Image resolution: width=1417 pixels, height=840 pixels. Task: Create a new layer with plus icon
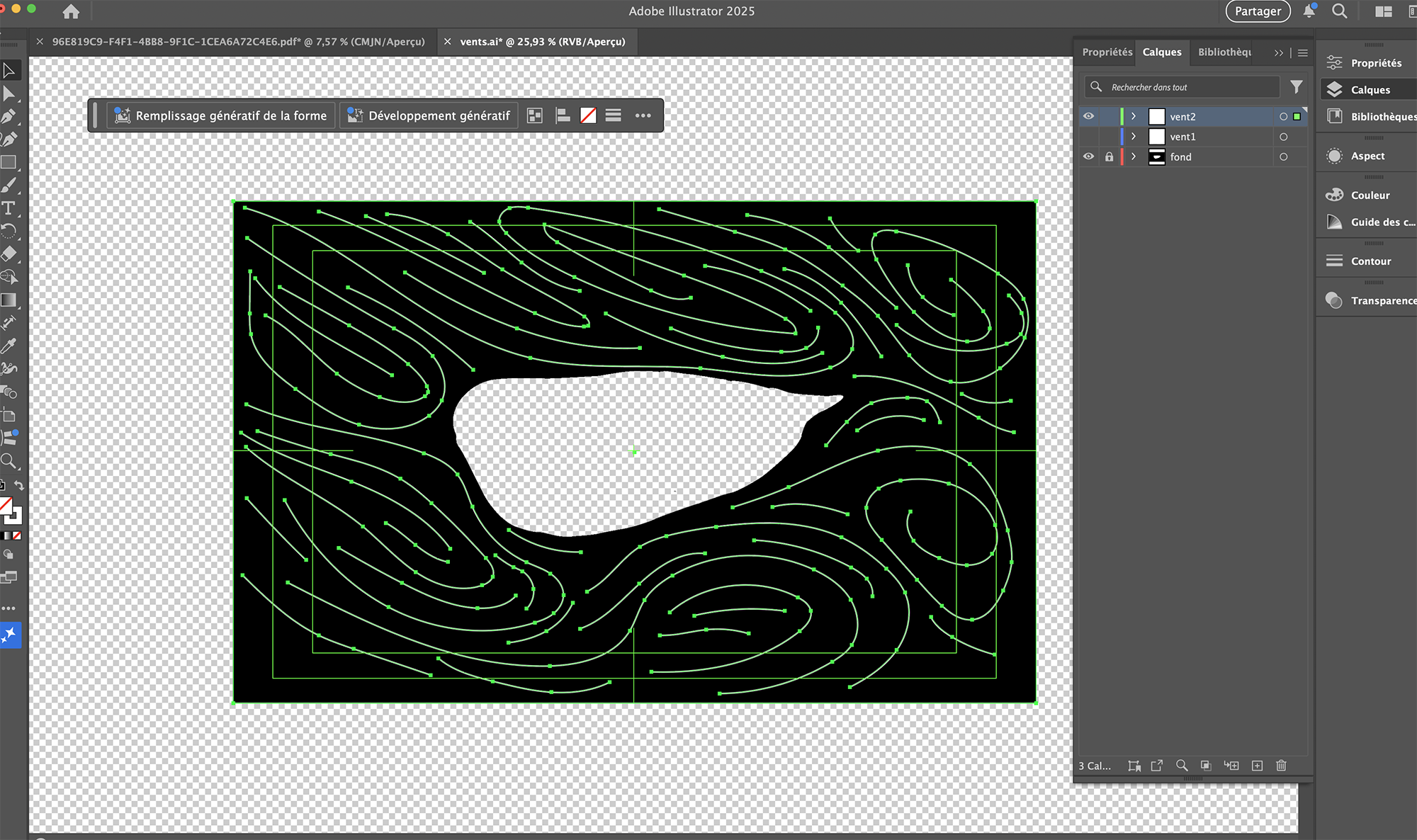1258,766
